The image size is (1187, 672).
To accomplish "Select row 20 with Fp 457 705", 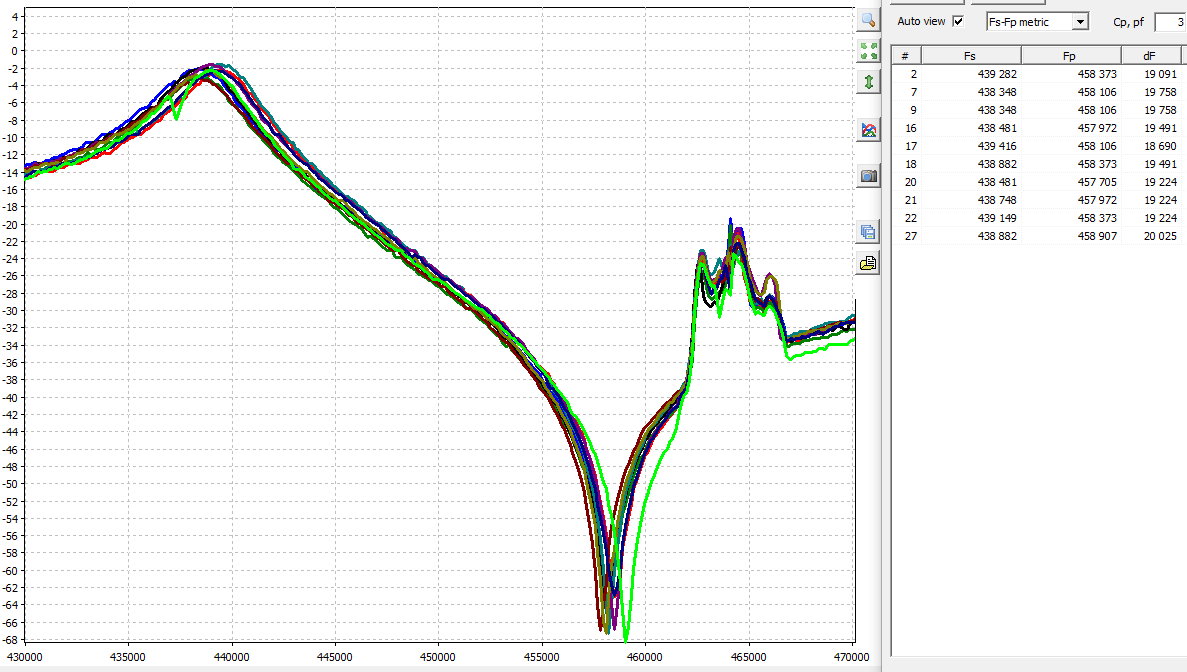I will pos(1038,182).
